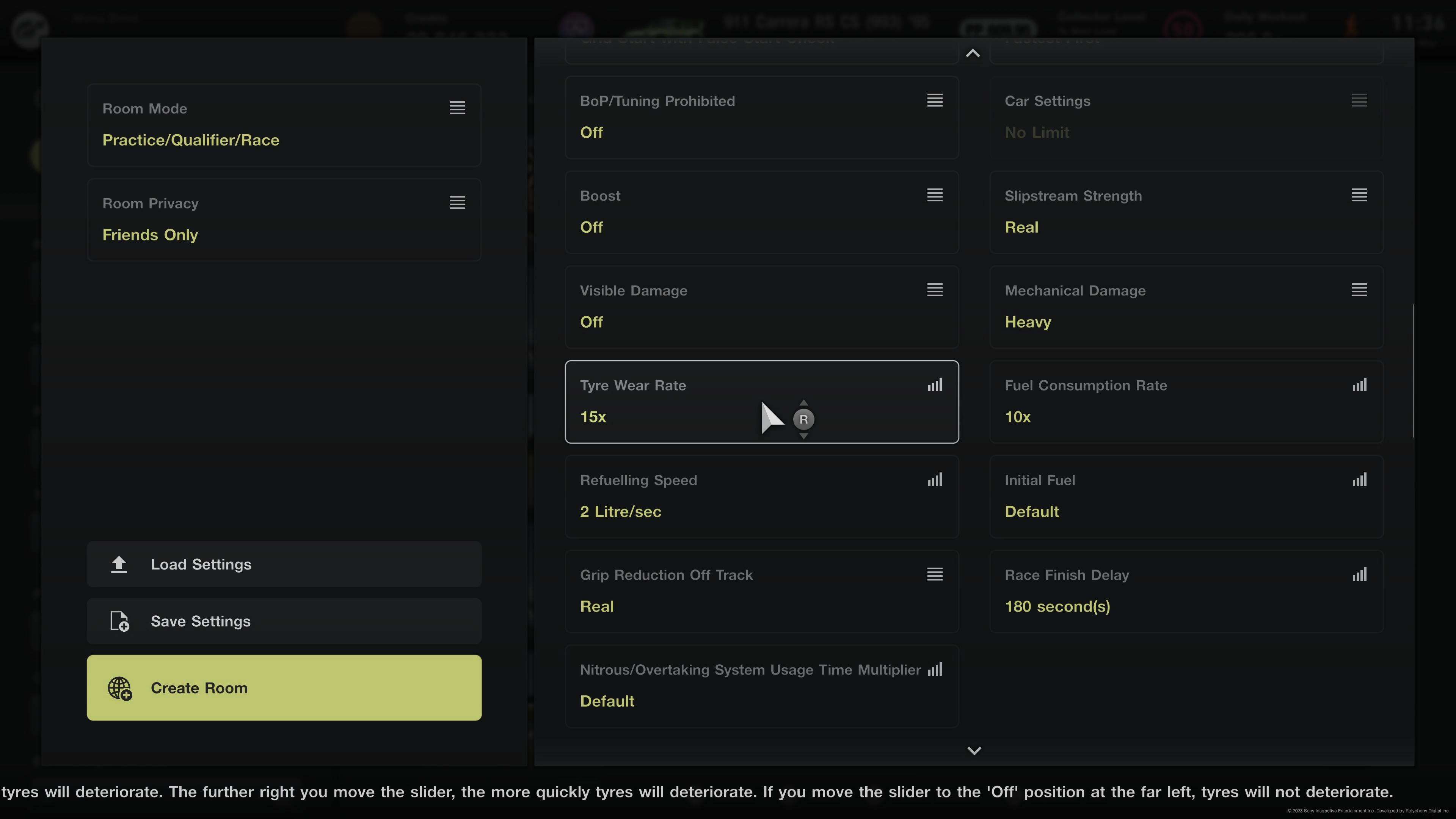This screenshot has width=1456, height=819.
Task: Toggle BoP/Tuning Prohibited setting
Action: (761, 118)
